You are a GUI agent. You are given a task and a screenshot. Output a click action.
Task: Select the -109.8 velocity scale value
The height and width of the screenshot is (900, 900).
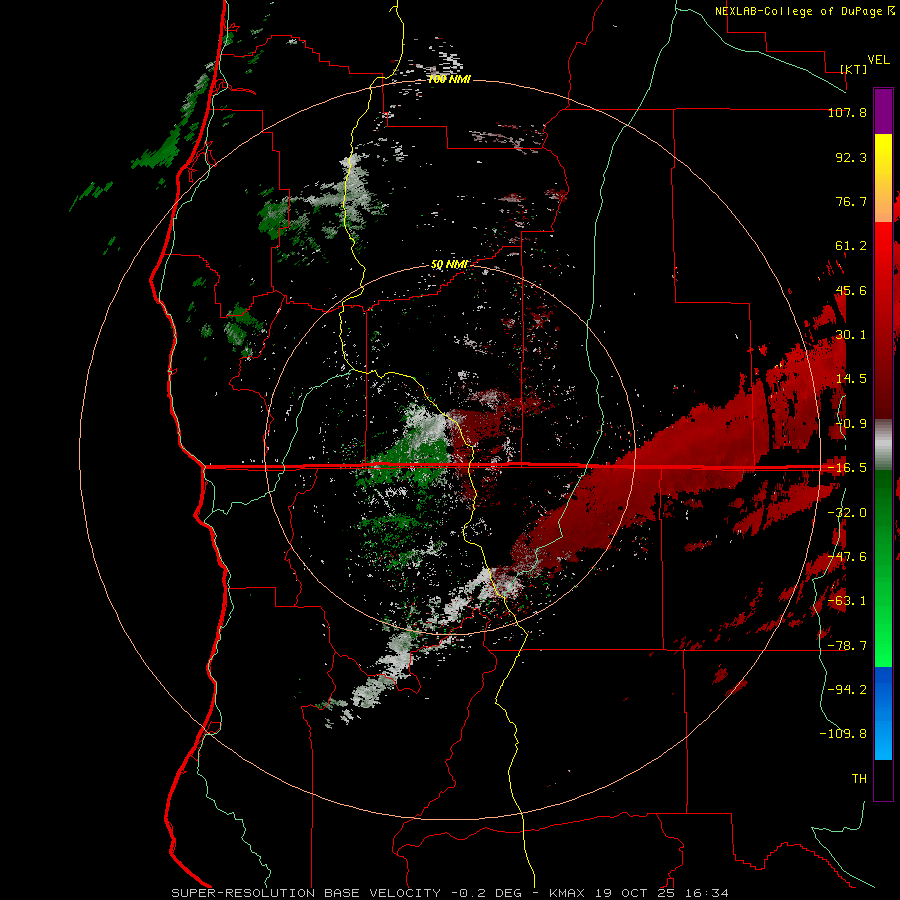point(843,734)
